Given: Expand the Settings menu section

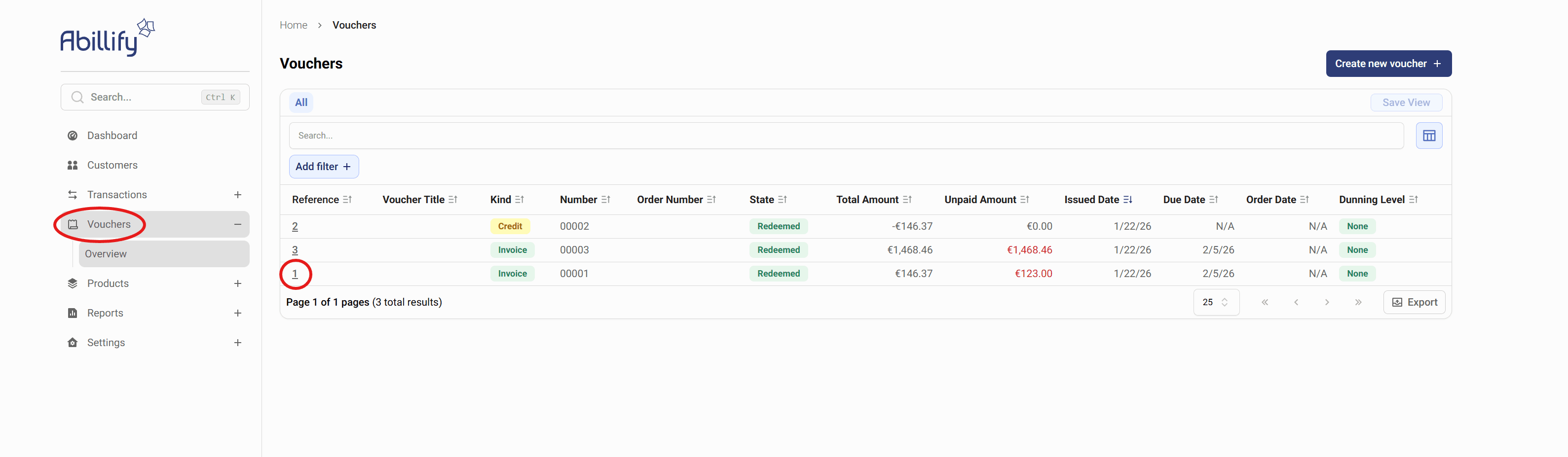Looking at the screenshot, I should [237, 343].
